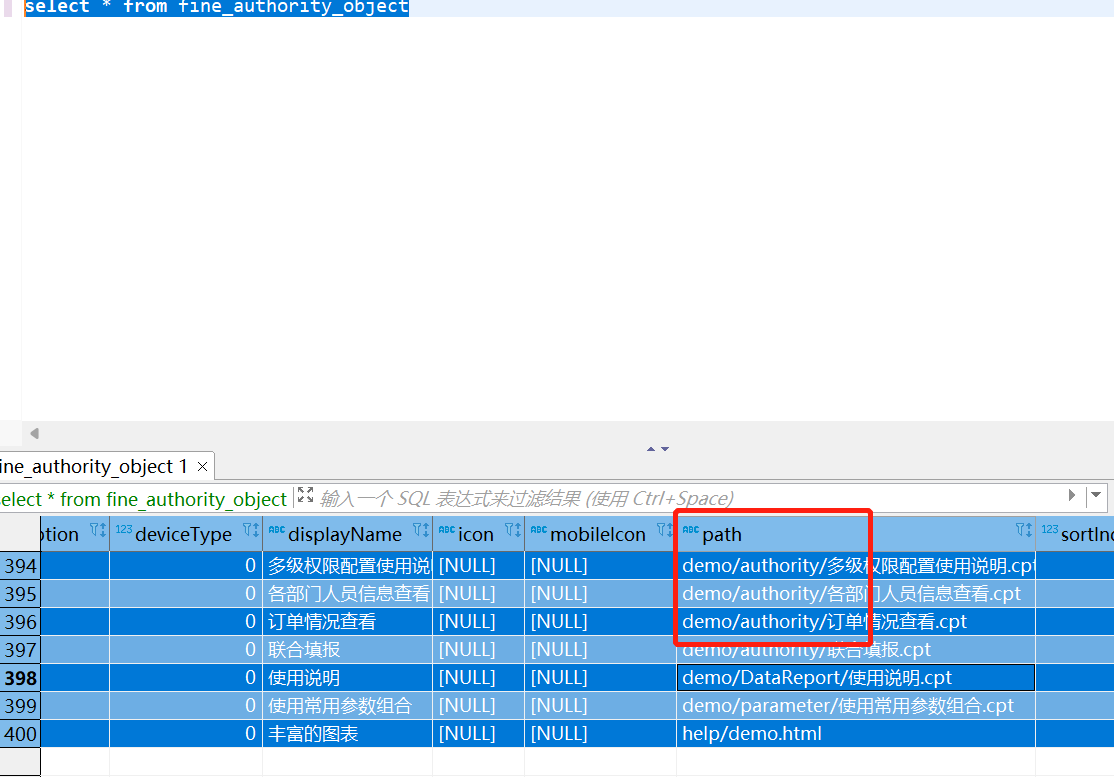Open the filter history dropdown arrow
Image resolution: width=1114 pixels, height=777 pixels.
pyautogui.click(x=1096, y=495)
